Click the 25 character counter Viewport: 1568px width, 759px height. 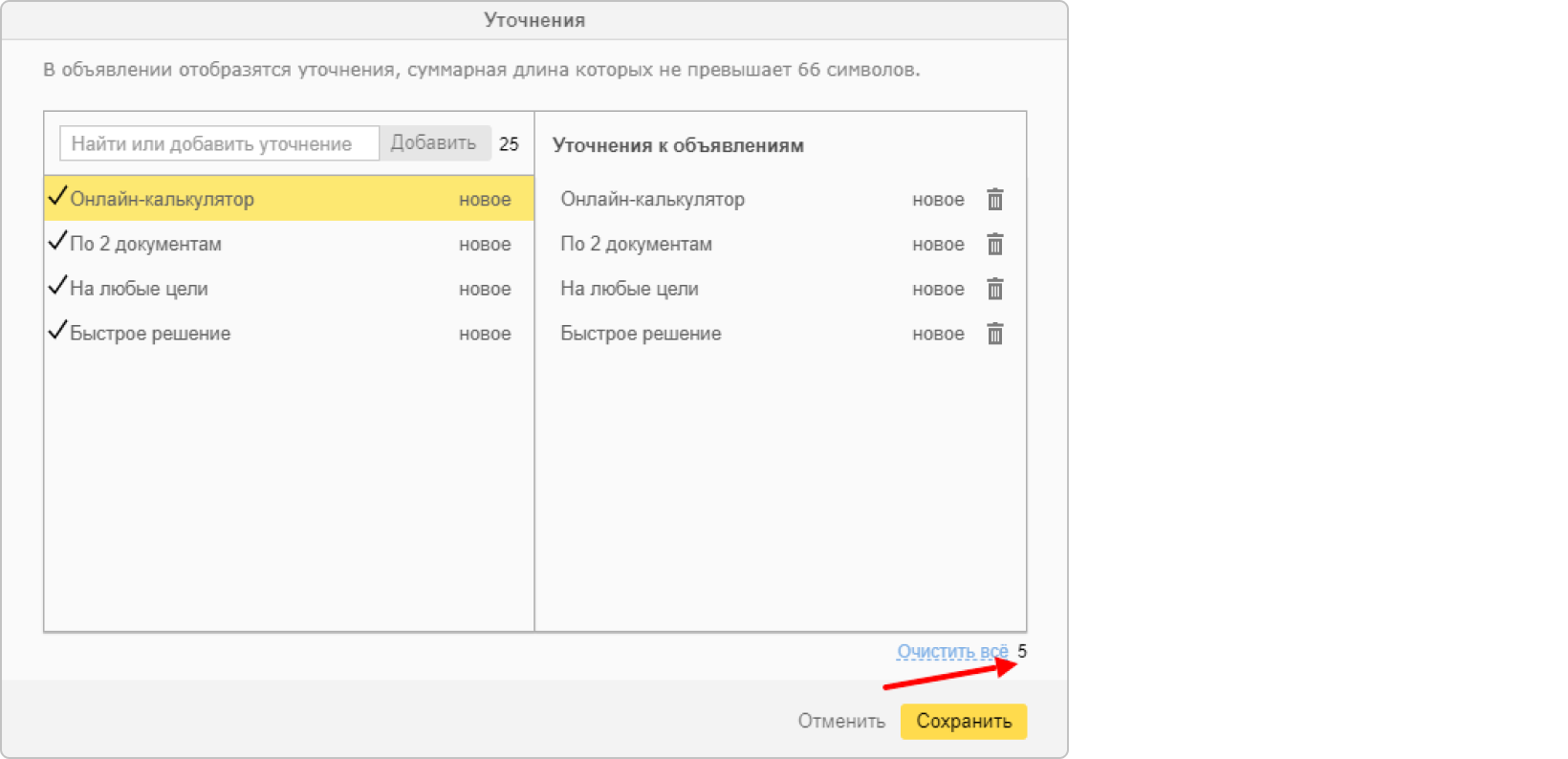509,144
